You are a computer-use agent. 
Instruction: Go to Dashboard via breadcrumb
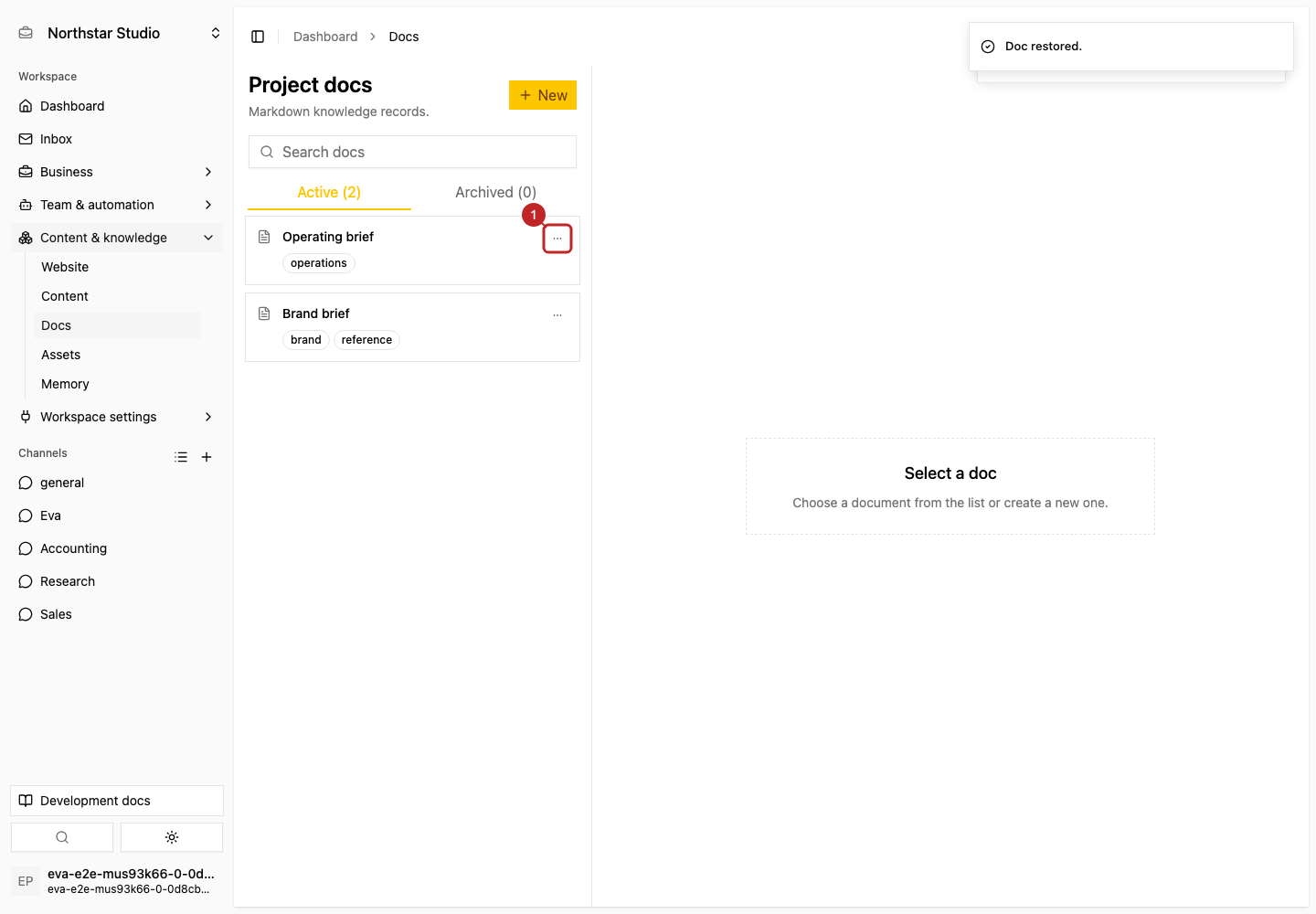325,37
